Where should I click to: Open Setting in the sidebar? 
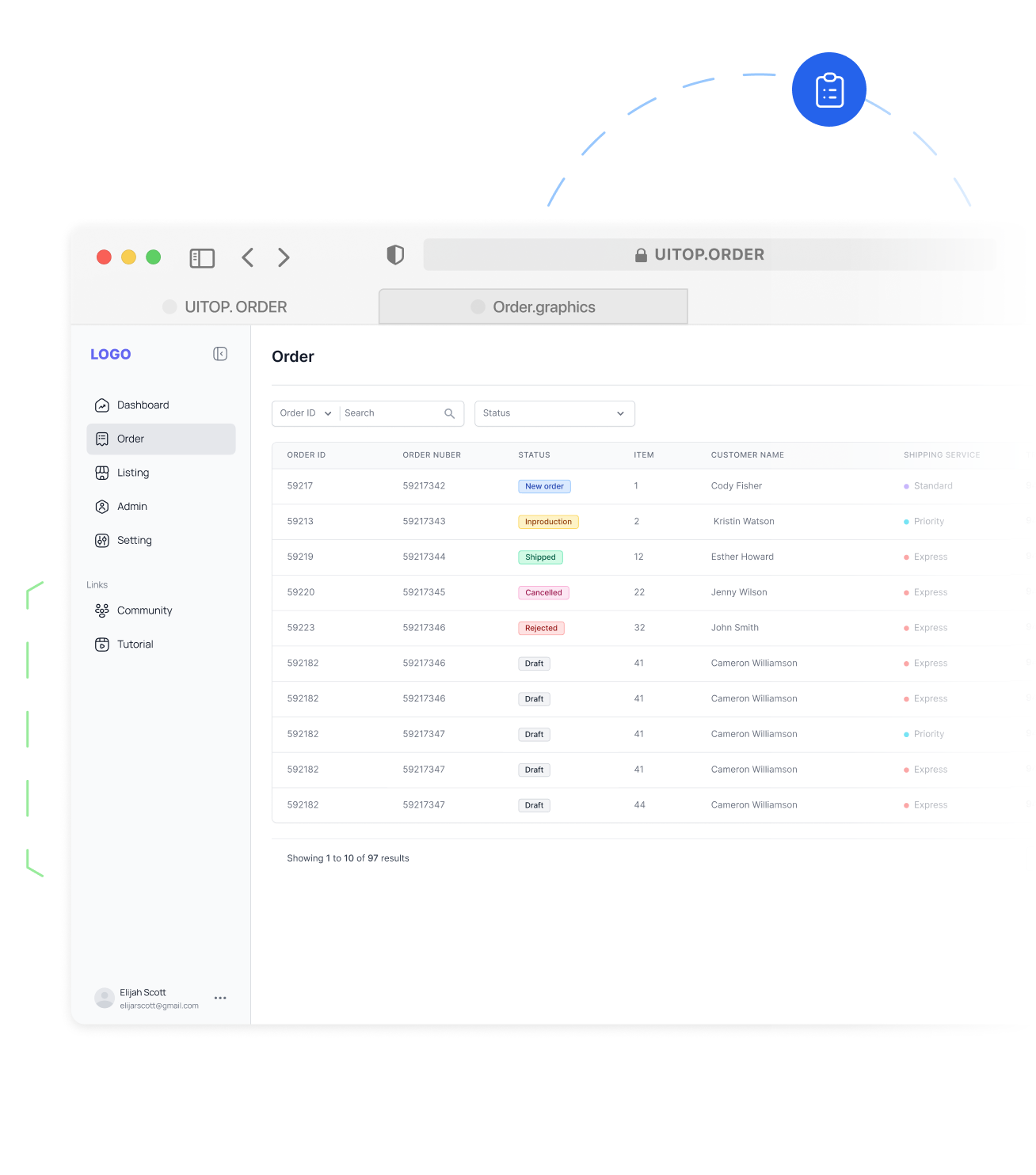click(134, 541)
